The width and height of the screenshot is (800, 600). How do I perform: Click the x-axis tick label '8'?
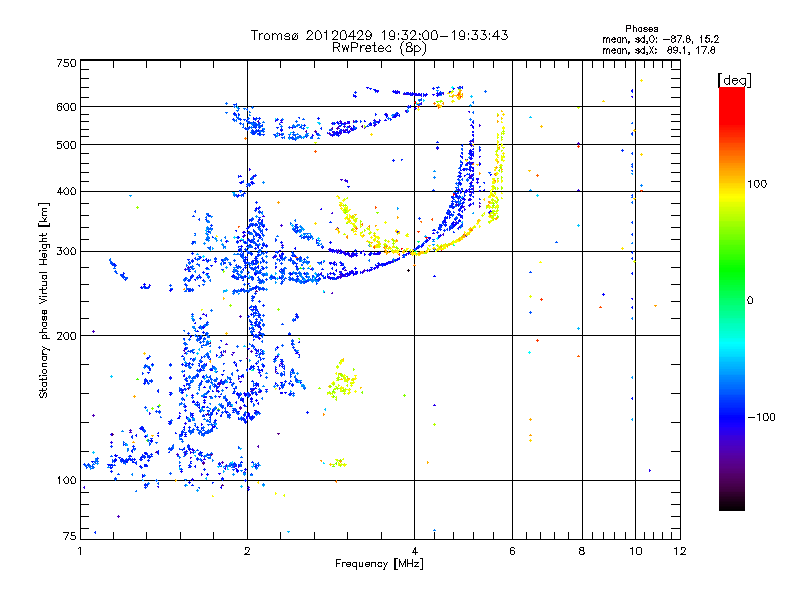[582, 551]
